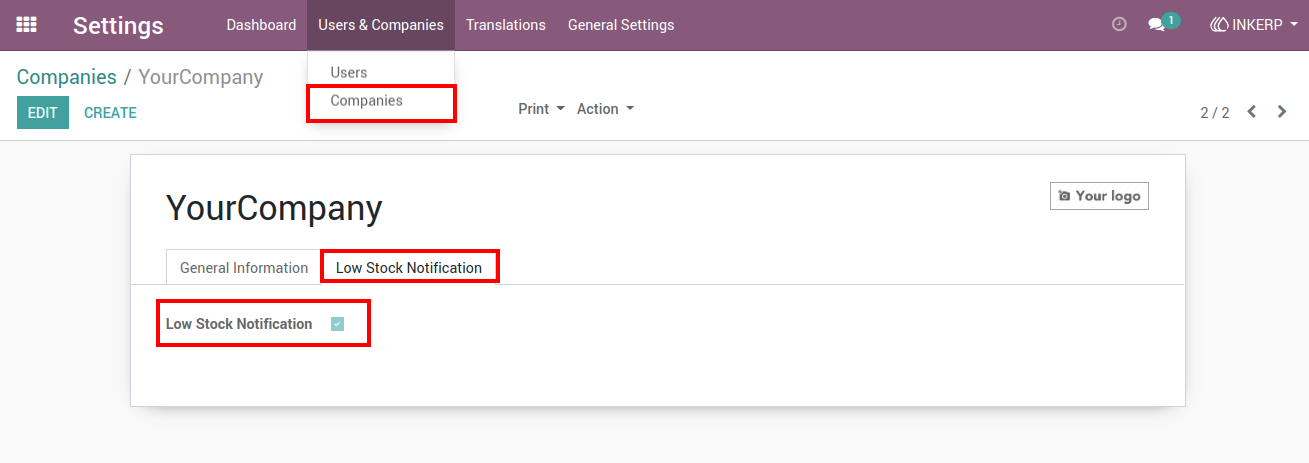This screenshot has width=1309, height=463.
Task: Switch to the General Information tab
Action: [x=244, y=268]
